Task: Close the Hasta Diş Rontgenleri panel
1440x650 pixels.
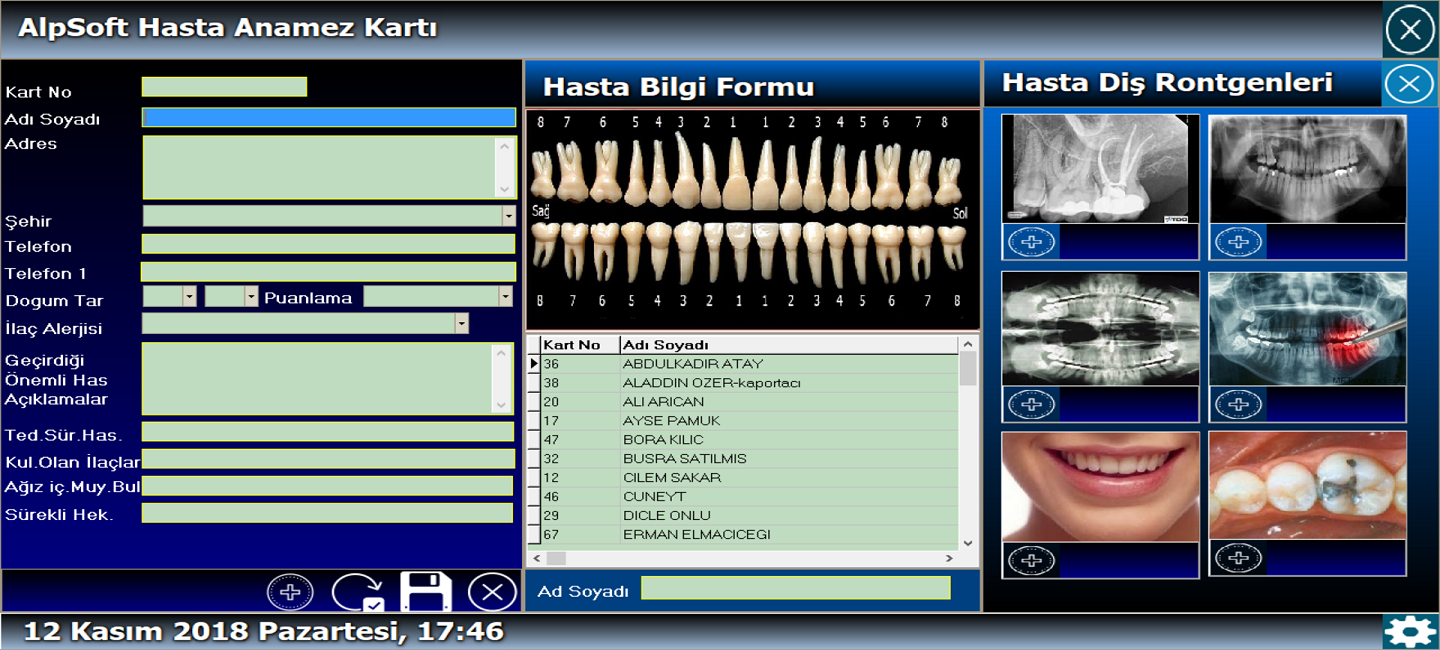Action: 1409,84
